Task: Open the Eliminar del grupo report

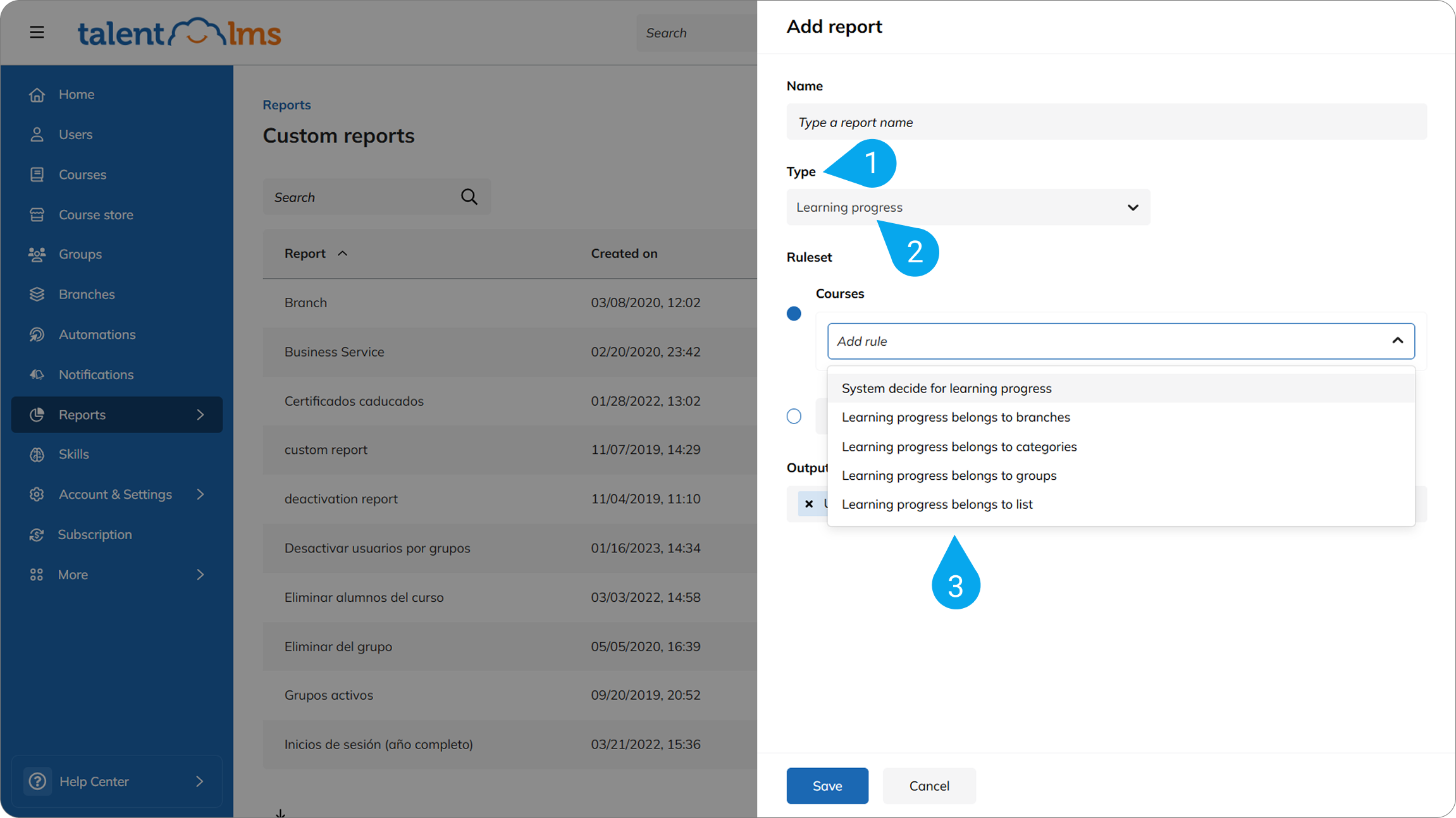Action: point(338,647)
